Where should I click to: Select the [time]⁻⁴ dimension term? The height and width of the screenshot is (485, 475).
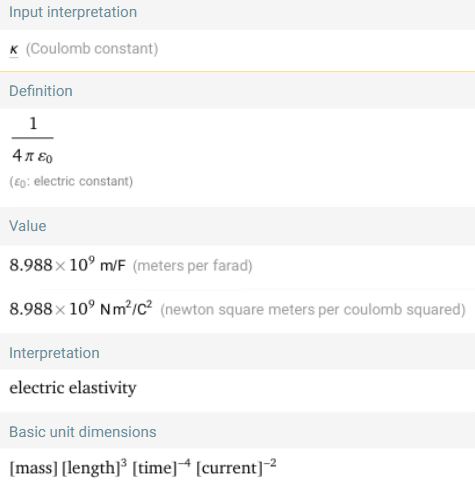[161, 467]
